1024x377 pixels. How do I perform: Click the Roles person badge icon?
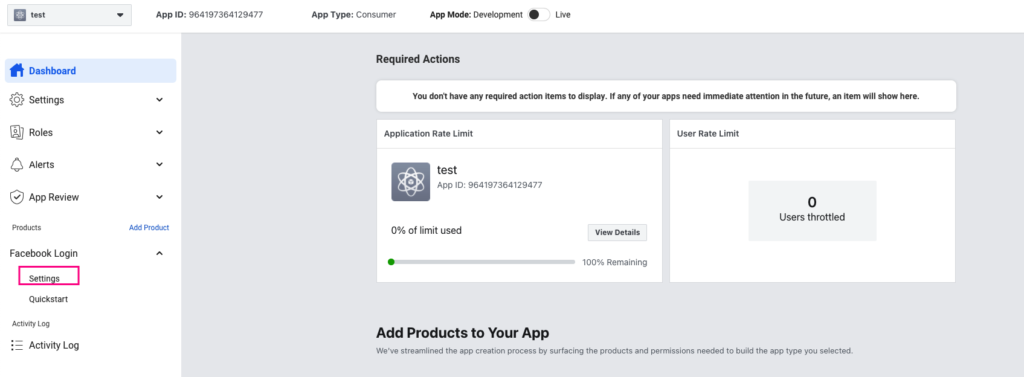point(17,132)
